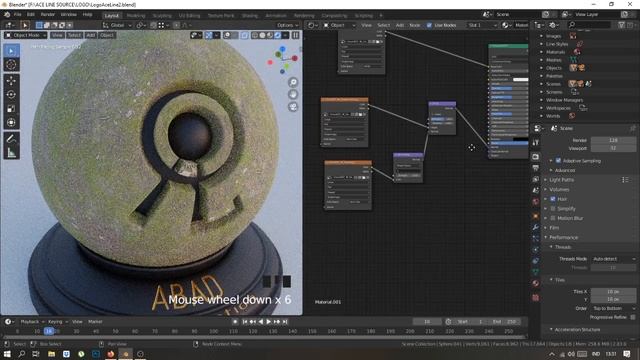Click the viewport zoom magnifier icon
The width and height of the screenshot is (640, 360).
click(293, 82)
